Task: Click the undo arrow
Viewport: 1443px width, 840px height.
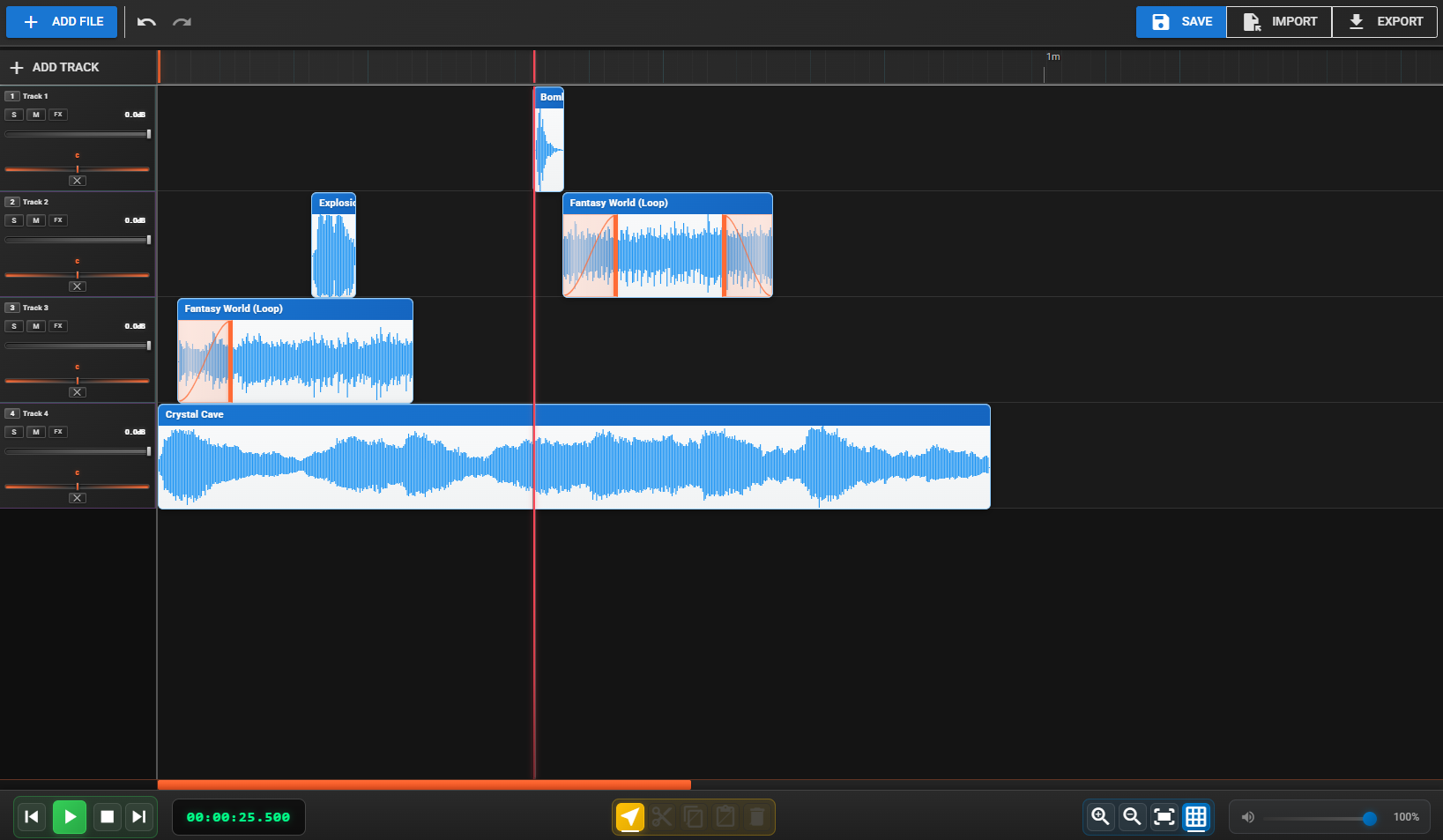Action: [145, 21]
